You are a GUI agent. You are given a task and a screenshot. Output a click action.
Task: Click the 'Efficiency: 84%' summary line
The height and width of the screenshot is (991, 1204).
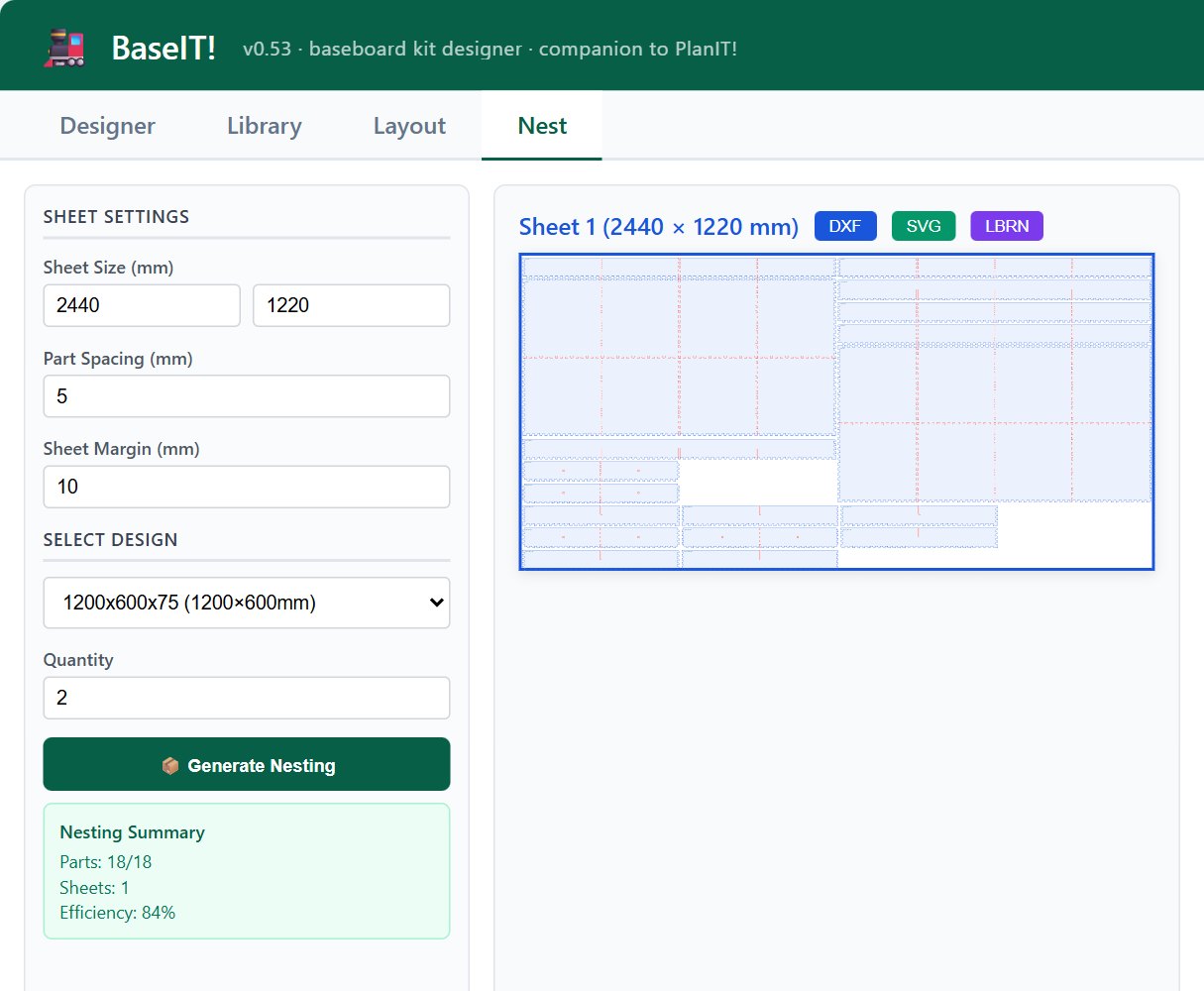(x=118, y=913)
